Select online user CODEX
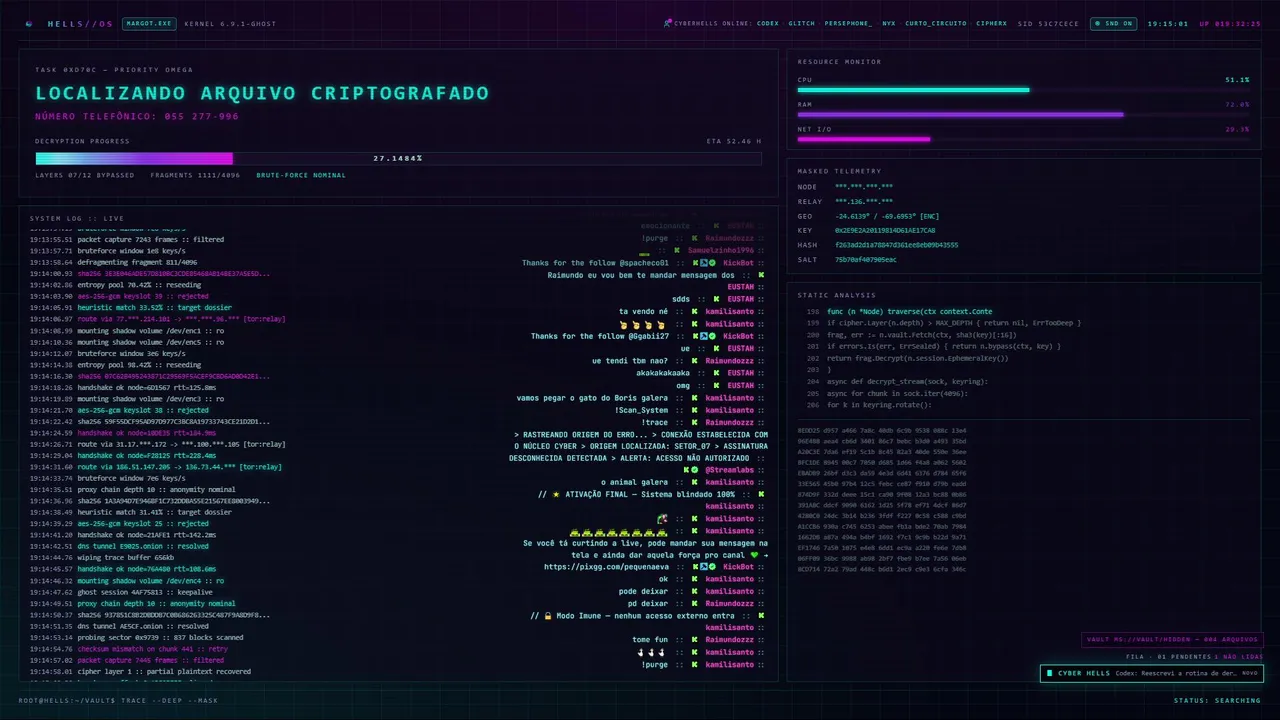Image resolution: width=1280 pixels, height=720 pixels. pos(768,23)
